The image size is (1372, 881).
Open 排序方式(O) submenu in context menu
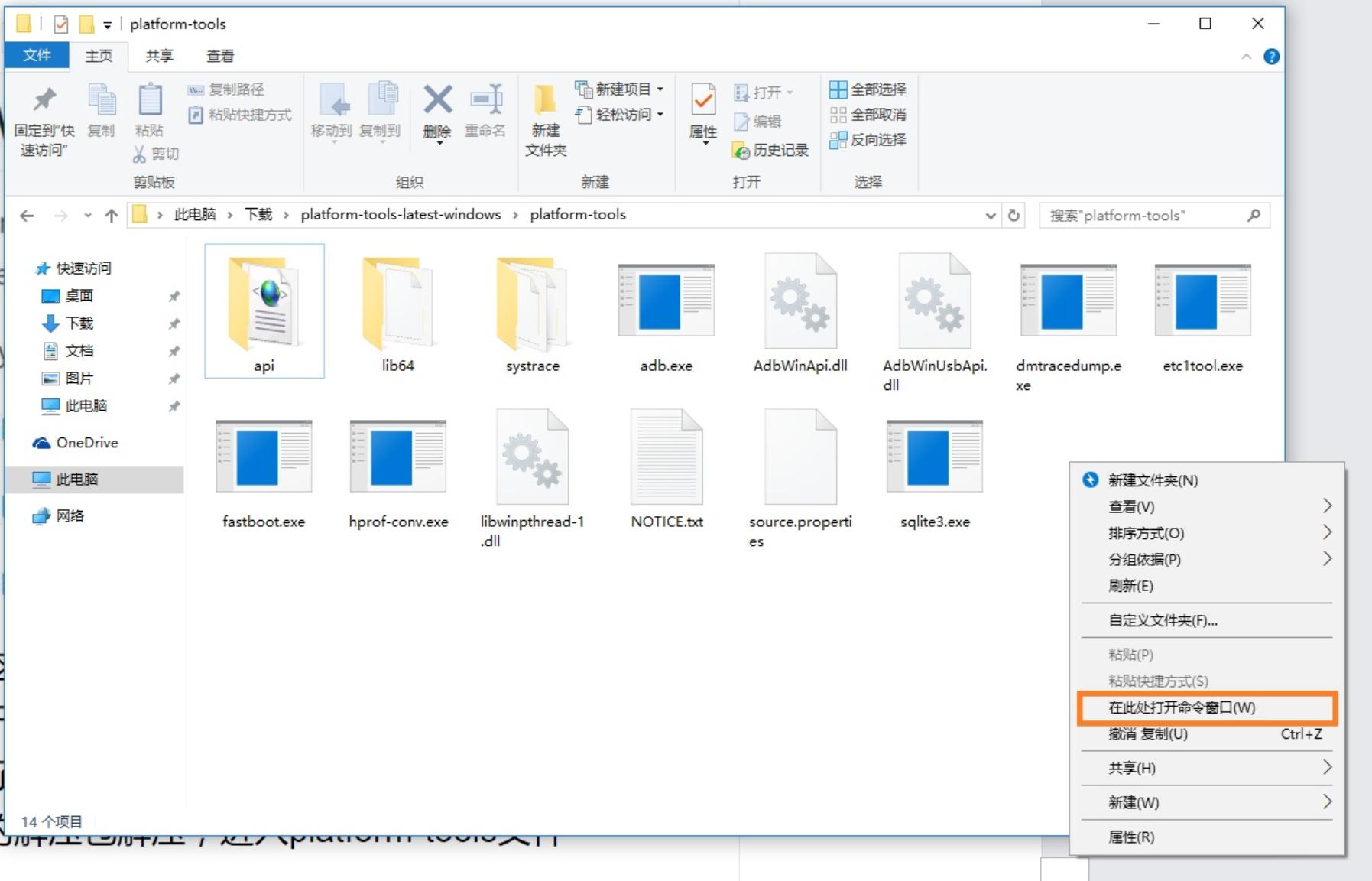(1207, 533)
